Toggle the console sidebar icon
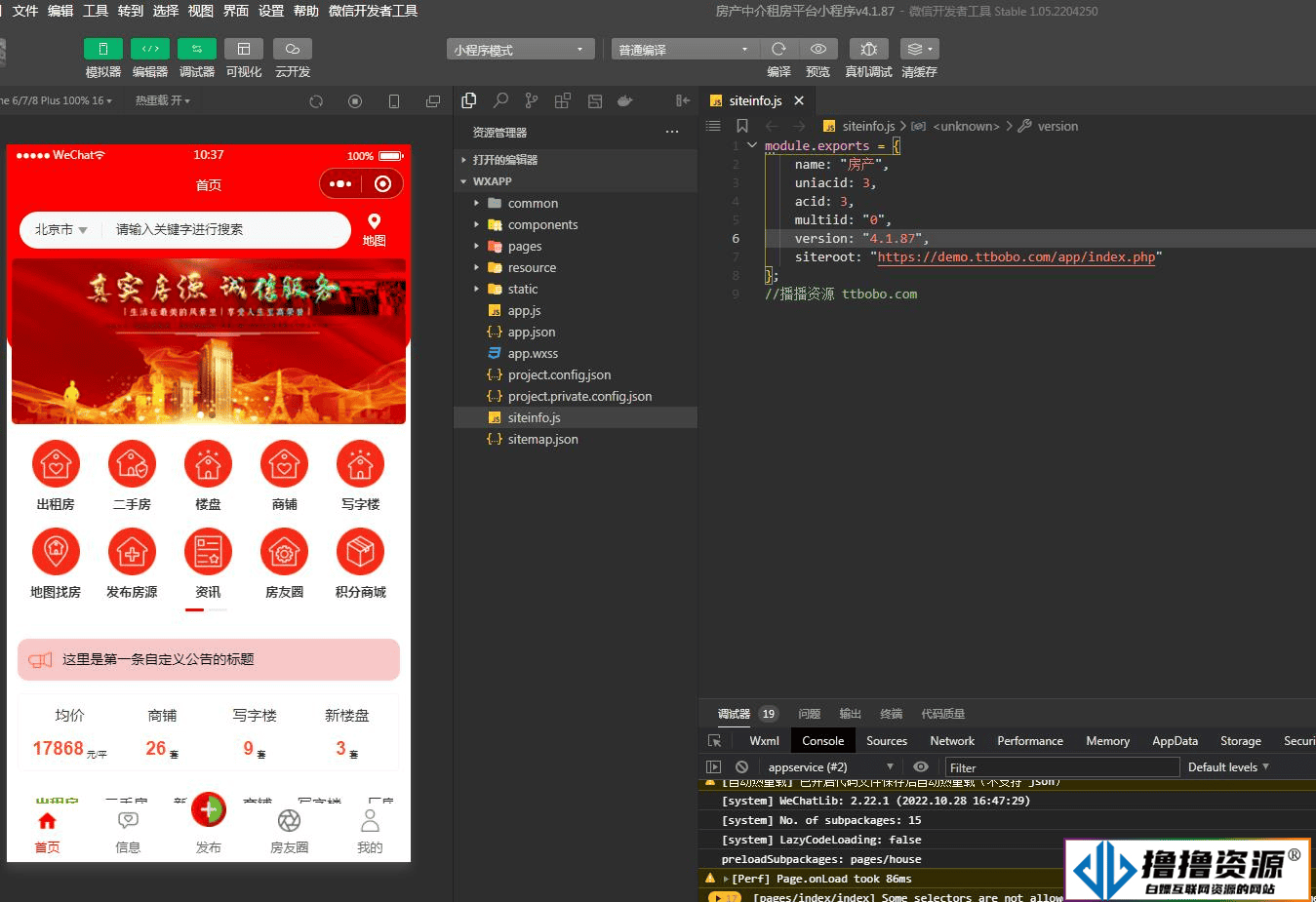The image size is (1316, 902). pos(714,767)
